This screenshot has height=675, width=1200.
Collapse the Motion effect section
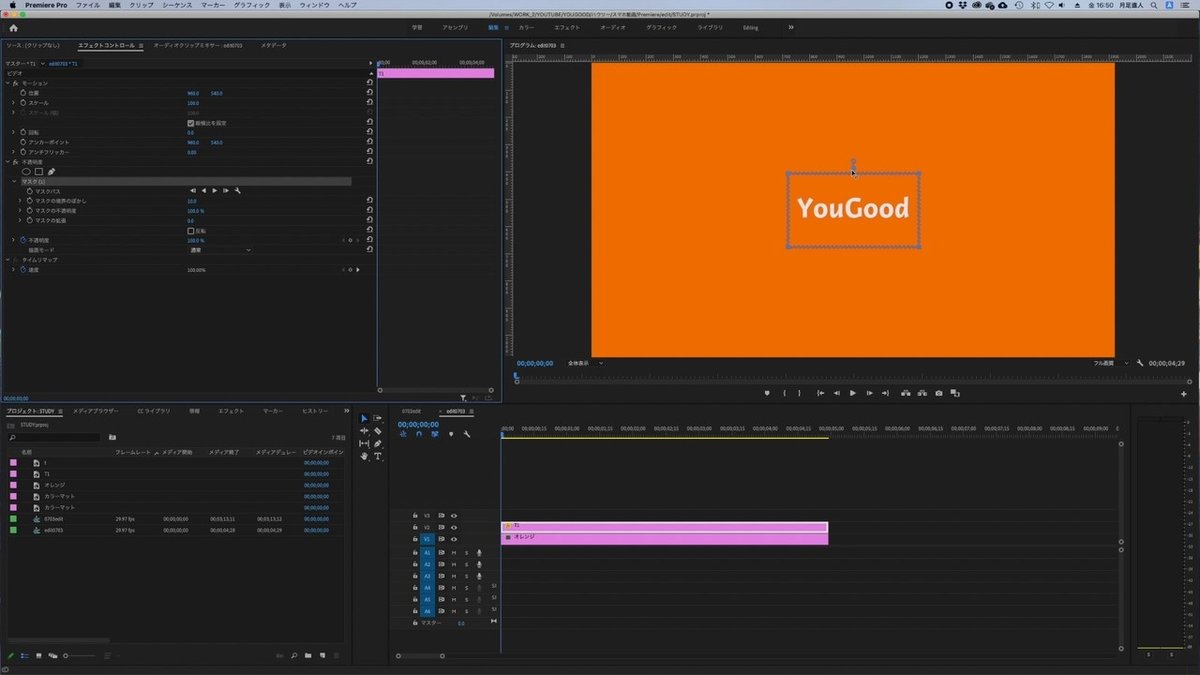[7, 83]
